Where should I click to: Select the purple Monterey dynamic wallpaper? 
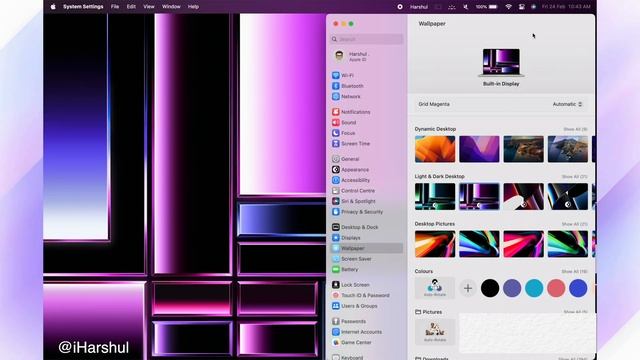point(479,149)
